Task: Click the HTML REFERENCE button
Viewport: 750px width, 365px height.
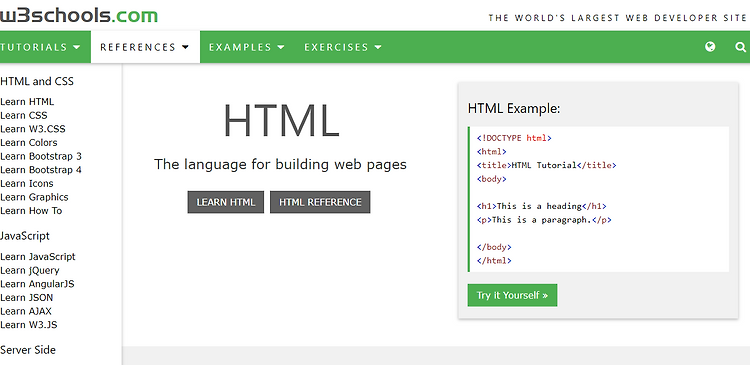Action: (x=320, y=202)
